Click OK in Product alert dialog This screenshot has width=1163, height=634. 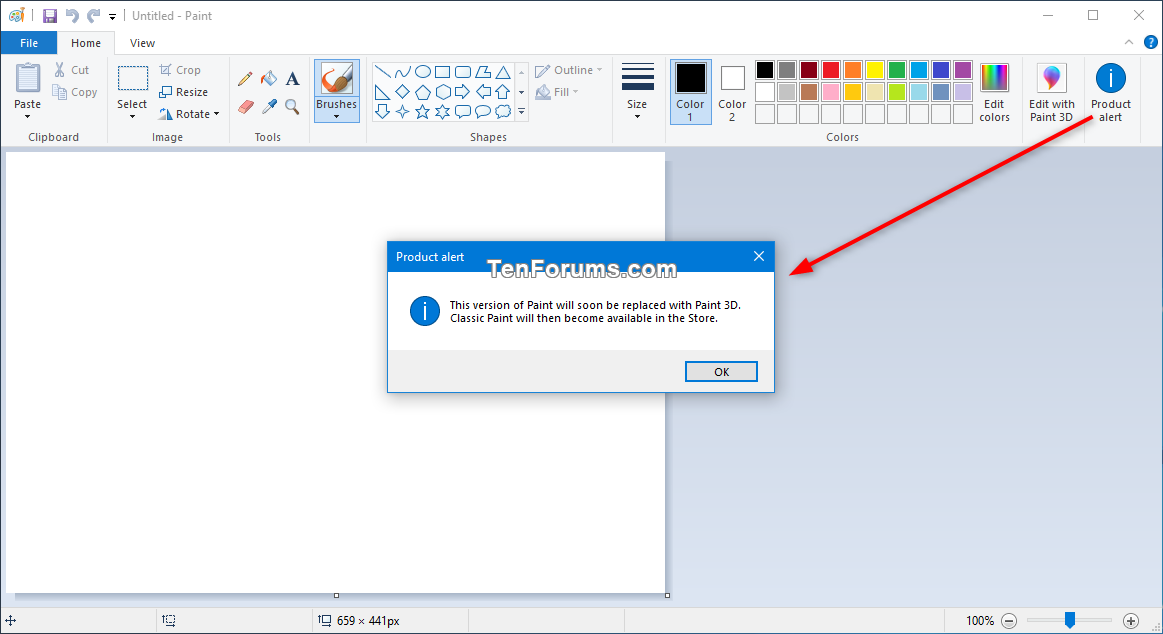(721, 372)
